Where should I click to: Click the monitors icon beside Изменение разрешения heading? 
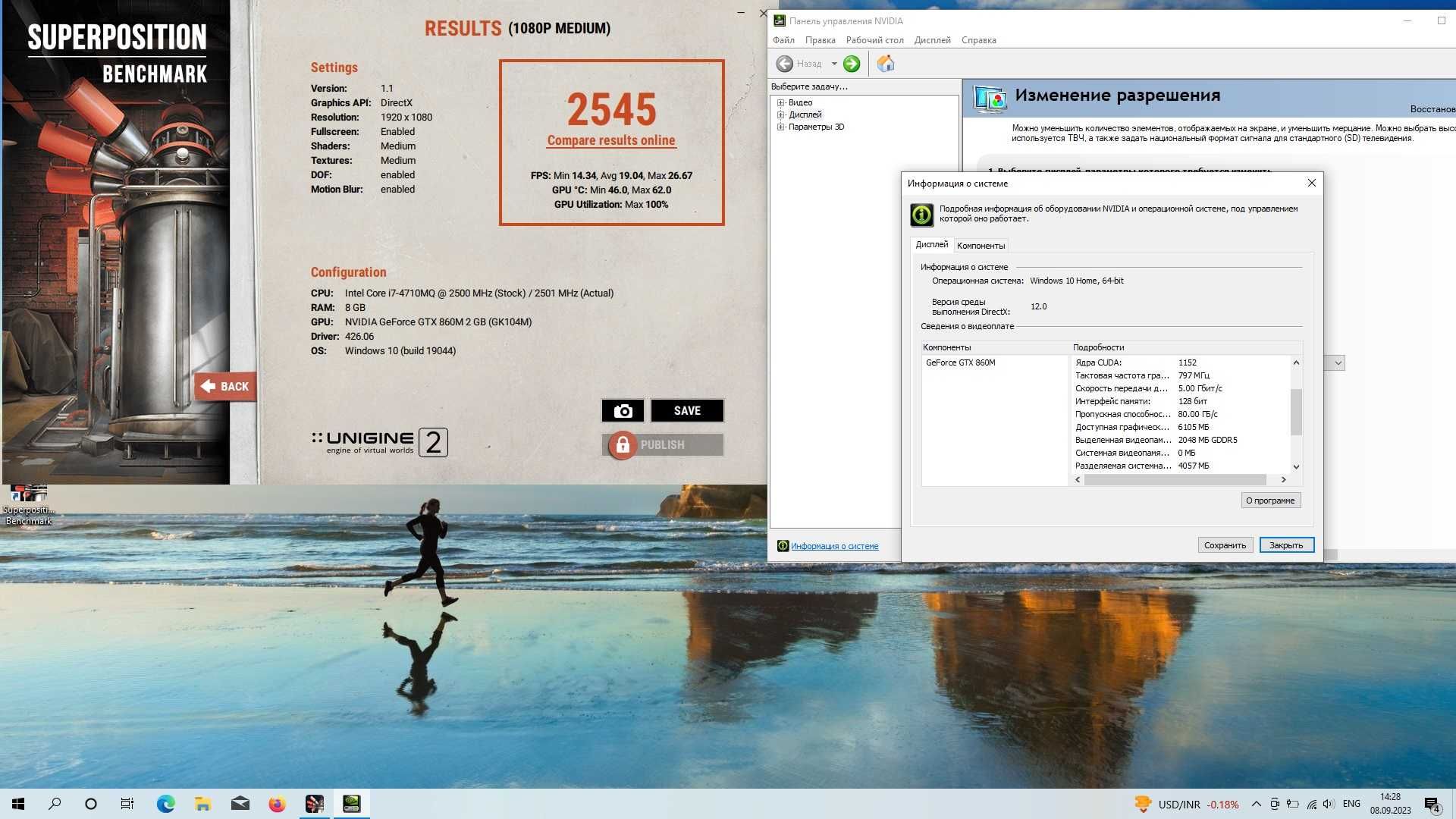click(990, 99)
